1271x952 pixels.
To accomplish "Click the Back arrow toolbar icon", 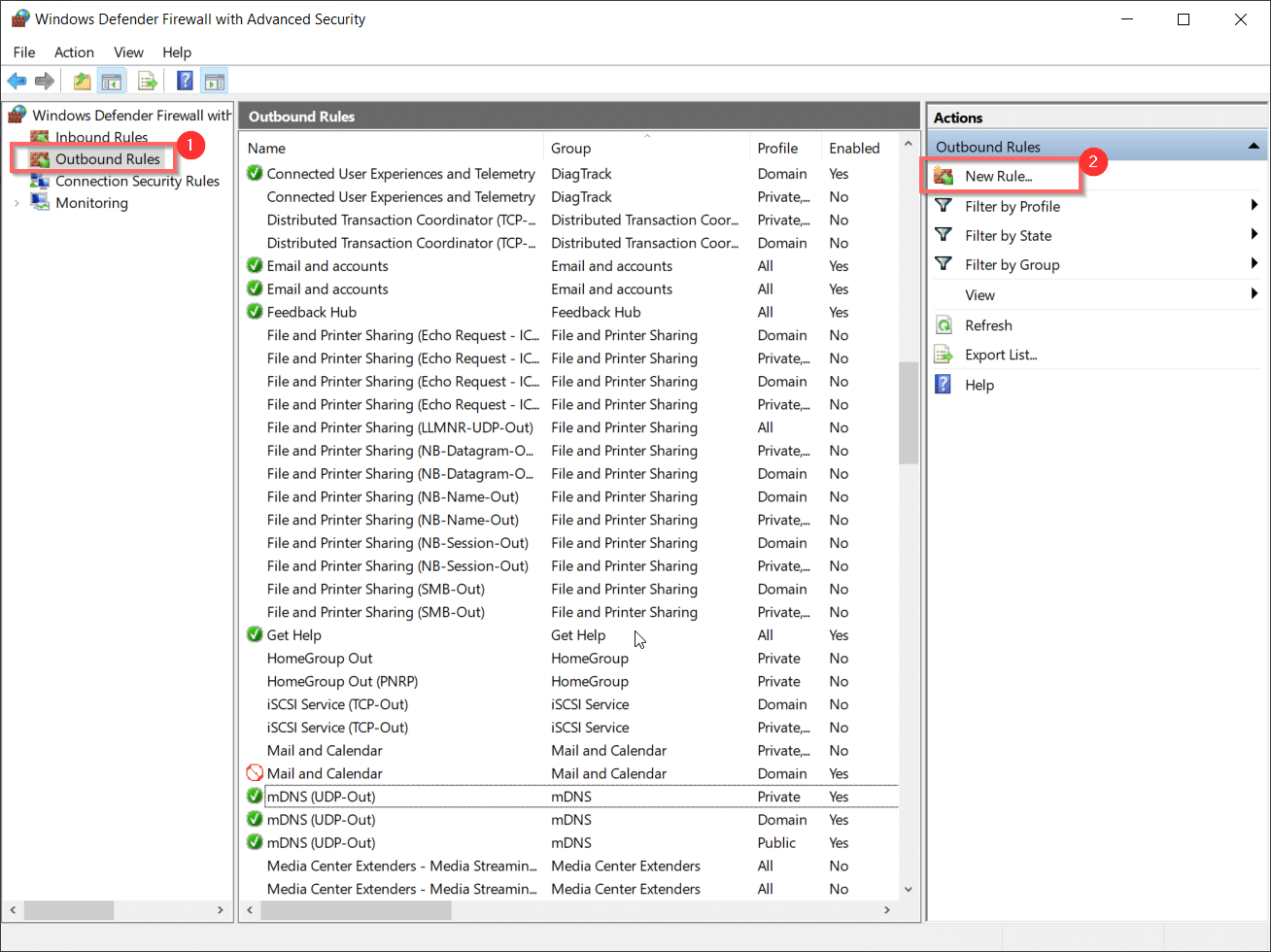I will pyautogui.click(x=17, y=82).
